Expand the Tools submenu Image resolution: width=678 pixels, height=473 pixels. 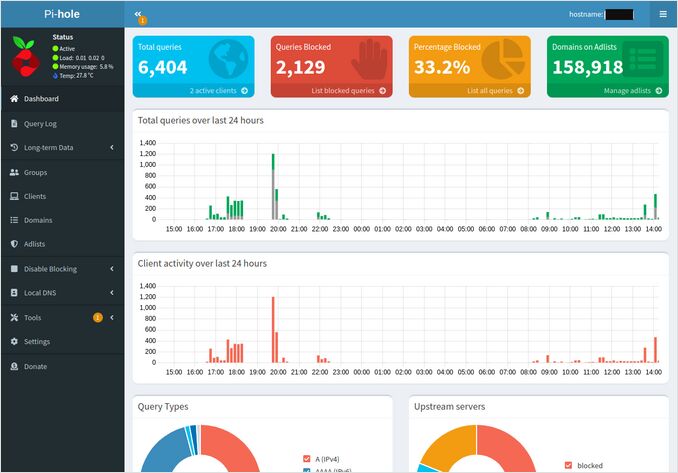pyautogui.click(x=111, y=318)
